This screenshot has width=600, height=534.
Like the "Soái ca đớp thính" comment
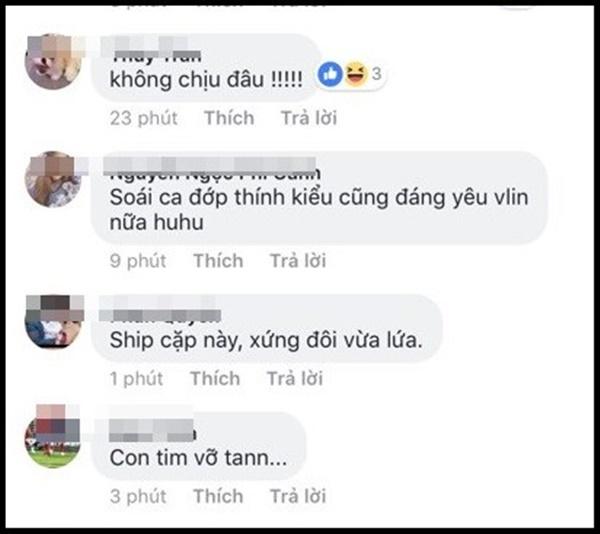218,260
